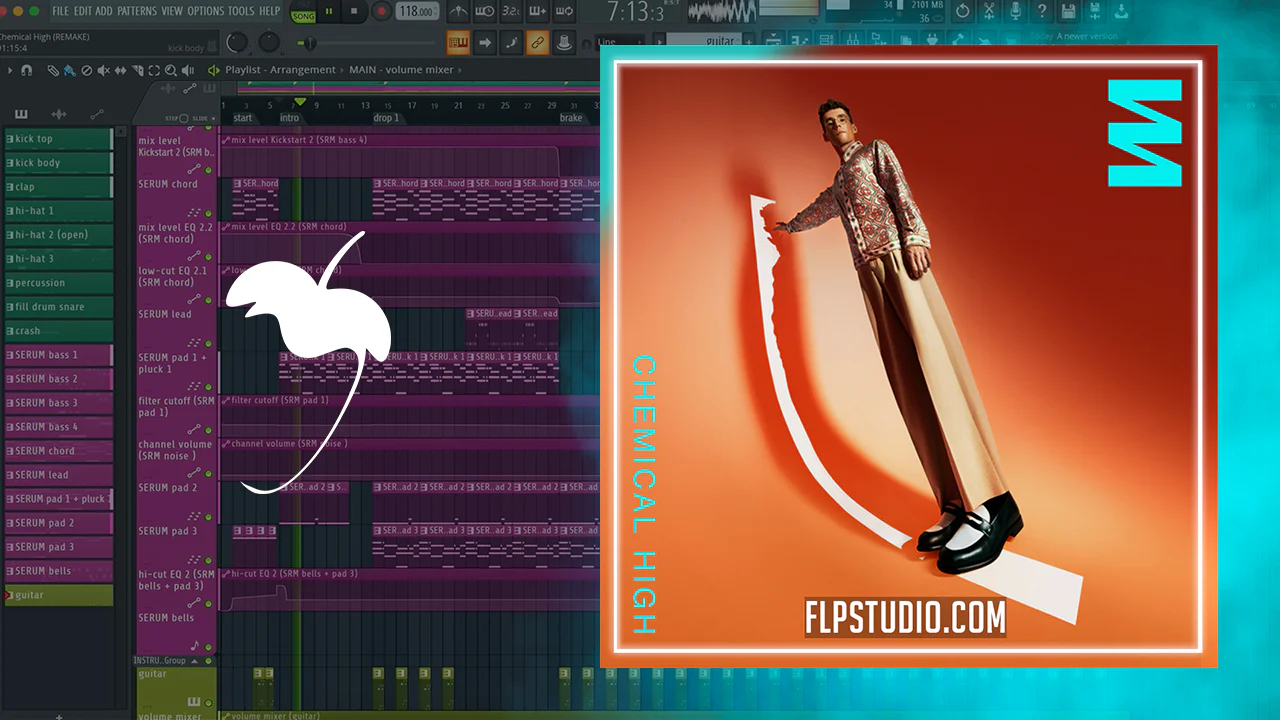
Task: Select the playlist Draw pencil tool
Action: (x=53, y=70)
